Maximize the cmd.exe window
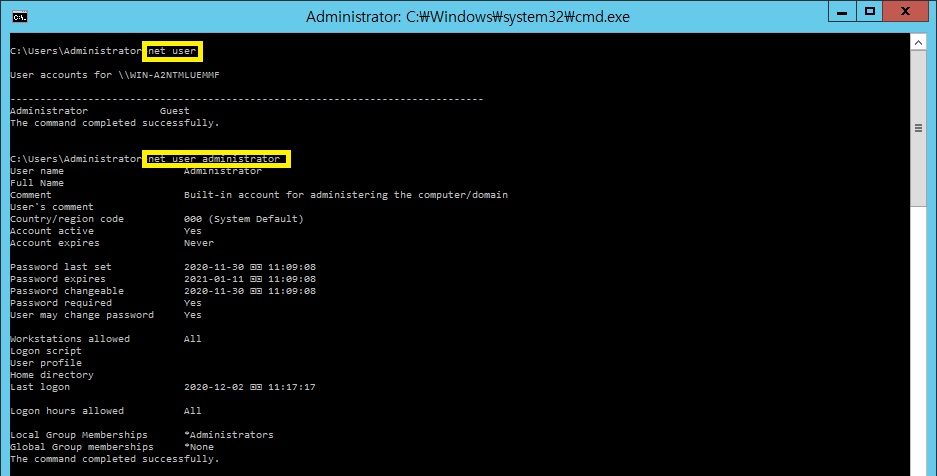 869,11
